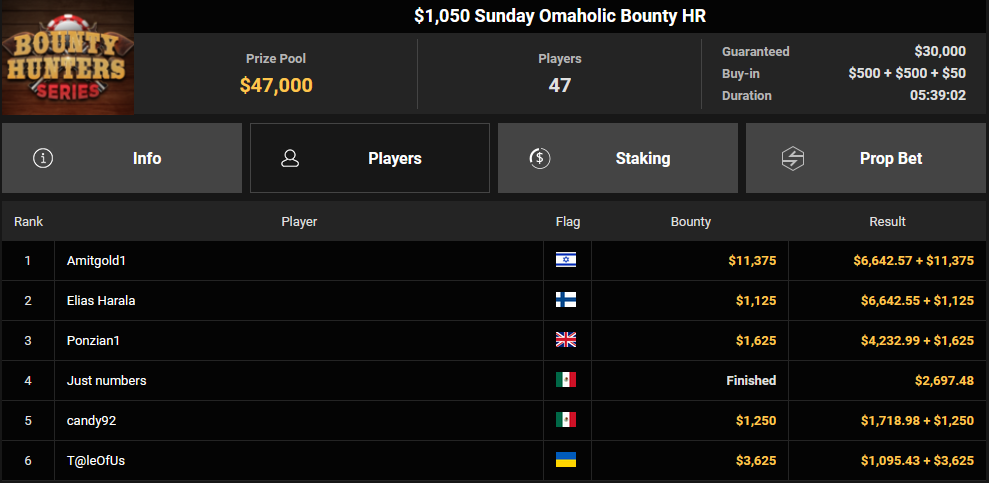
Task: Click candy92's Mexico flag icon
Action: click(566, 420)
